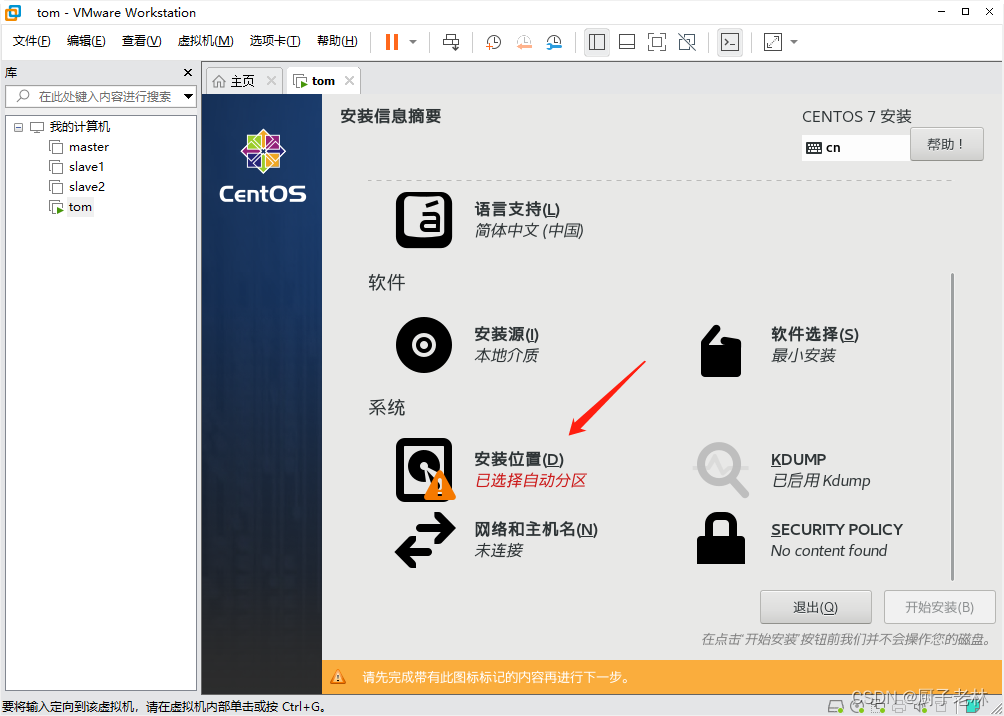
Task: Open the dropdown arrow beside the pause button
Action: coord(413,42)
